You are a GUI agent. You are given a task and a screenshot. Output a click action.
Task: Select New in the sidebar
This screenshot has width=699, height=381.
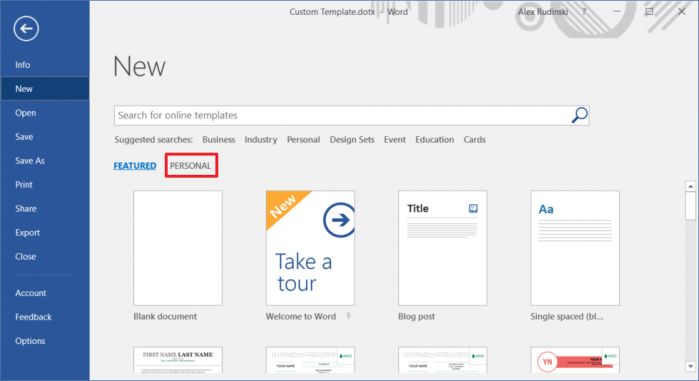click(45, 89)
